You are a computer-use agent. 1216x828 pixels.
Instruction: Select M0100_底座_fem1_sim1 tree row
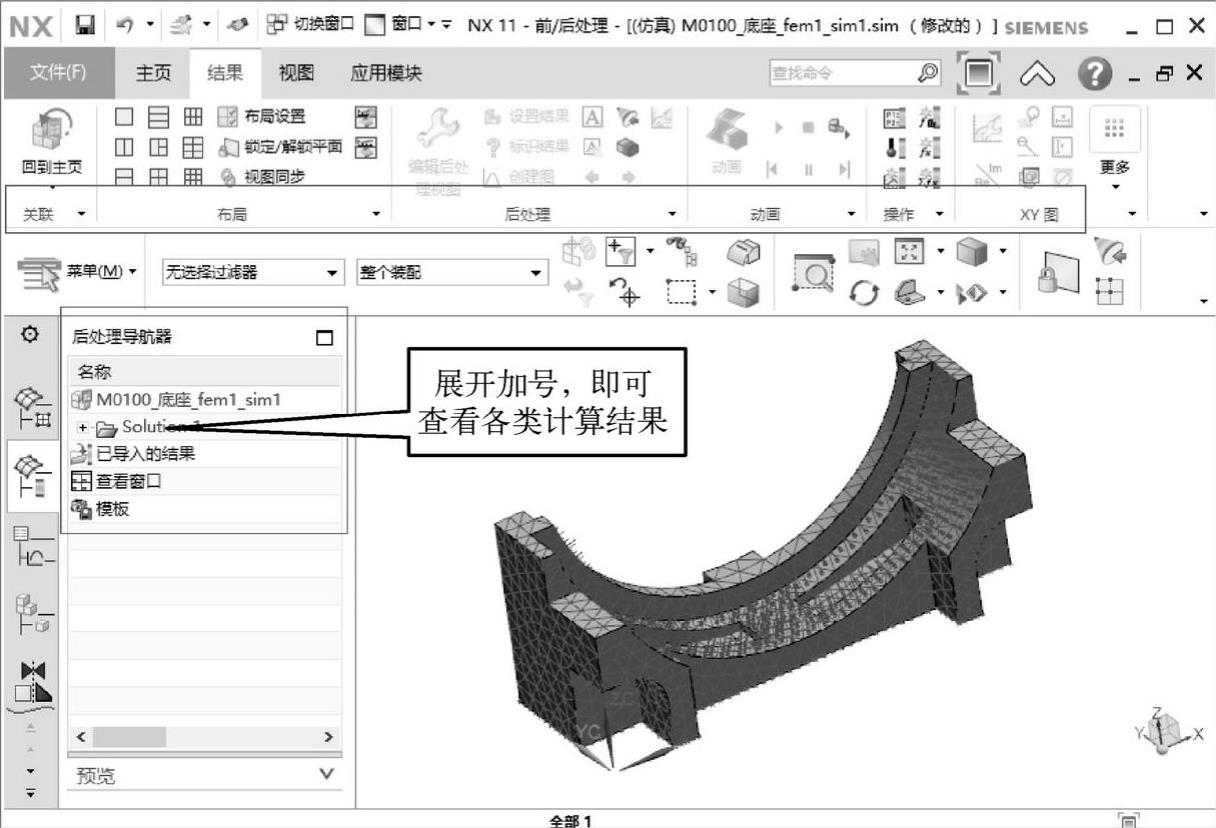(x=205, y=400)
